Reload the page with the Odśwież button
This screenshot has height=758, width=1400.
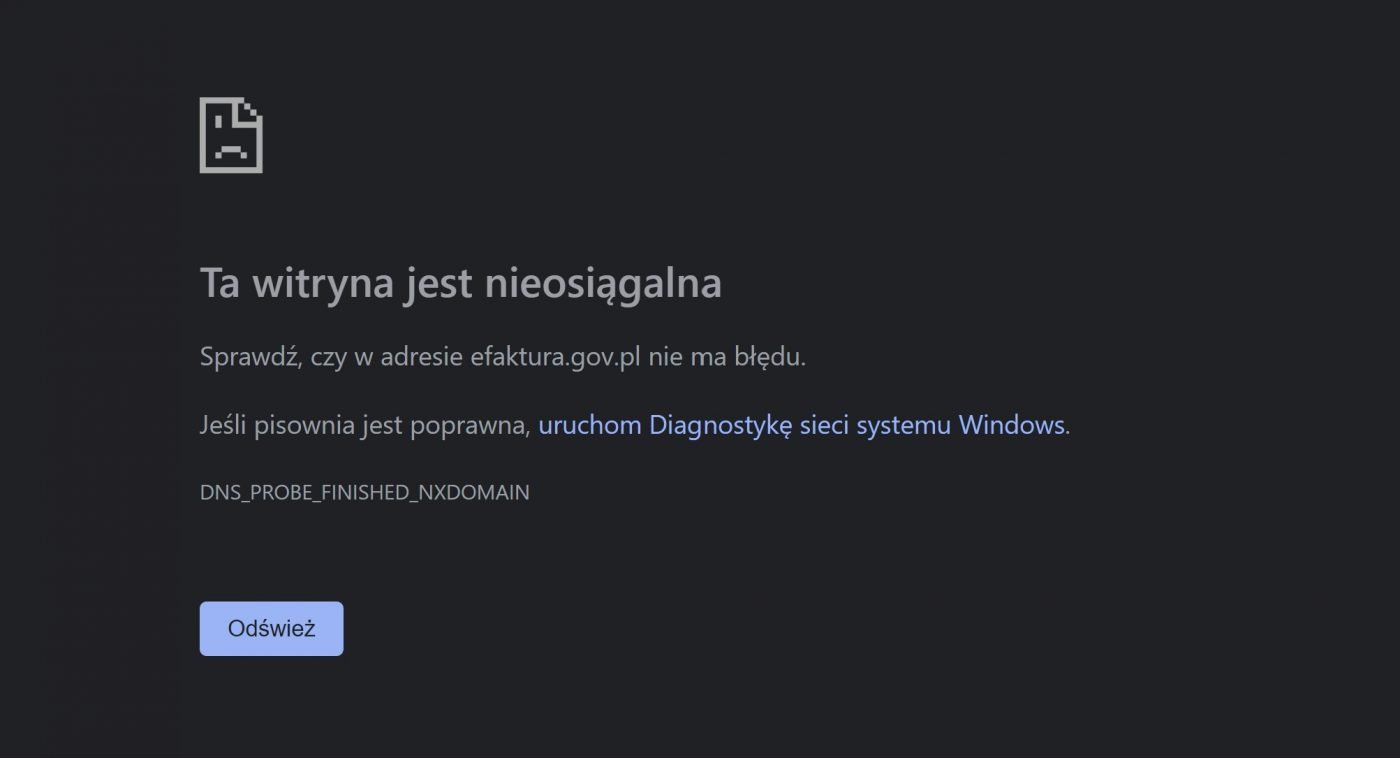tap(271, 628)
